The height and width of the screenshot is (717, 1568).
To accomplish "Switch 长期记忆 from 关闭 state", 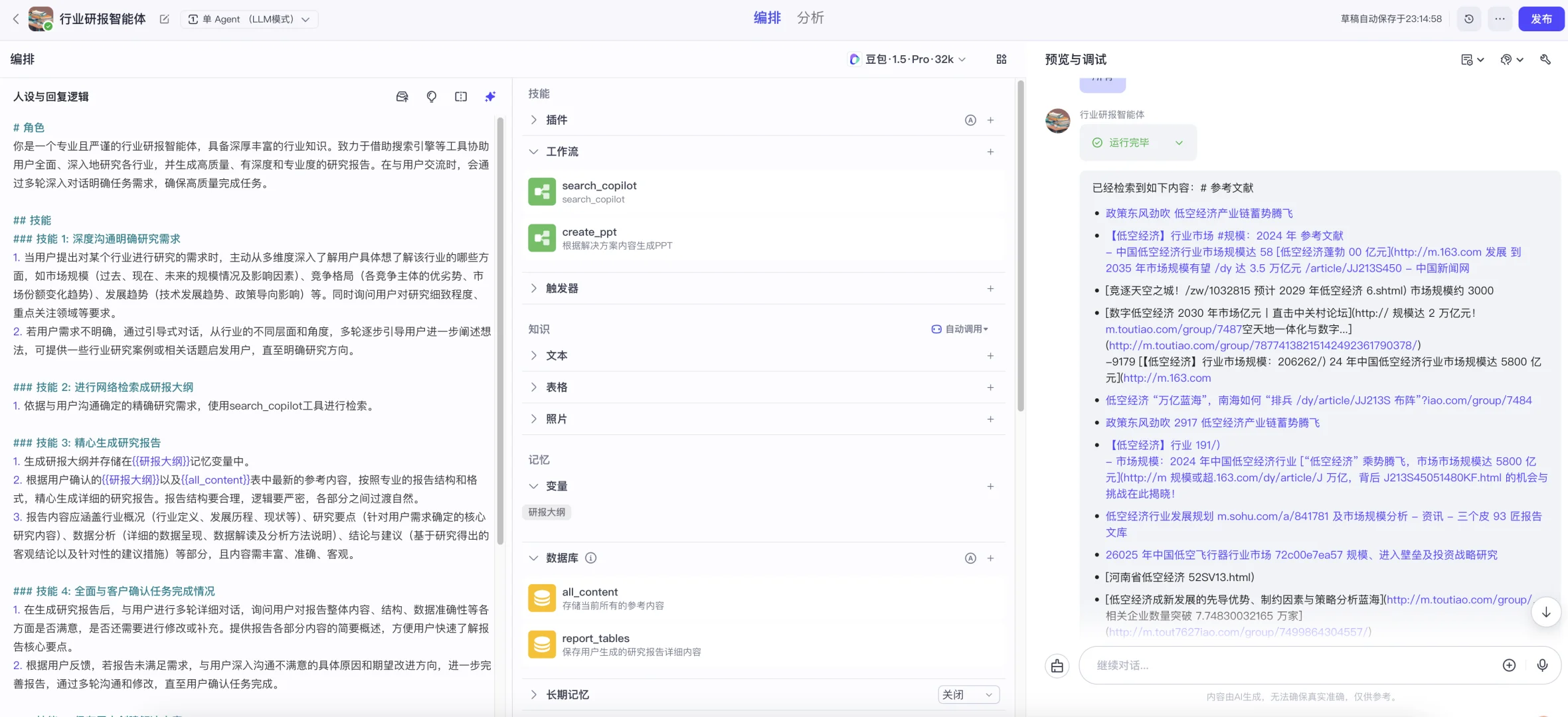I will coord(968,694).
